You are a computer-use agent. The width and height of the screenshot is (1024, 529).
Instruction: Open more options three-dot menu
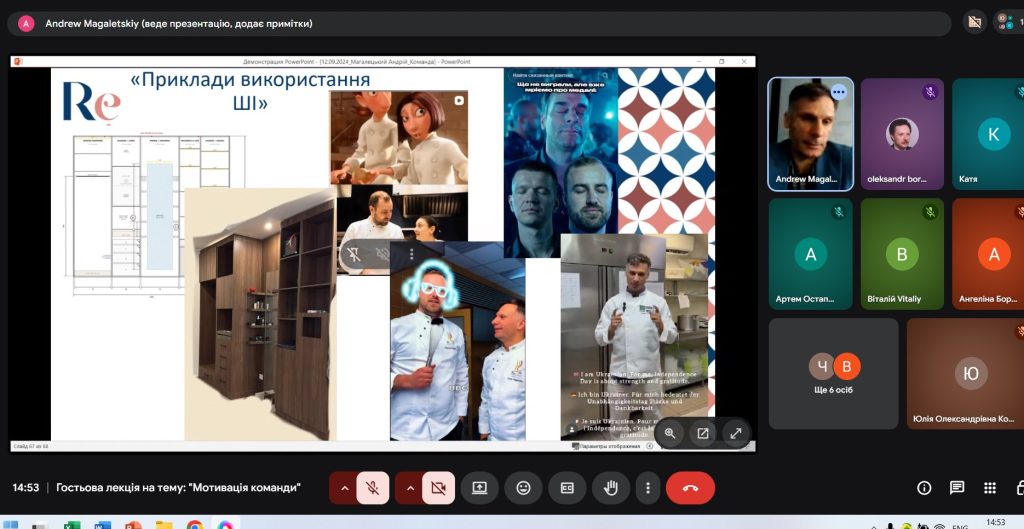coord(648,488)
